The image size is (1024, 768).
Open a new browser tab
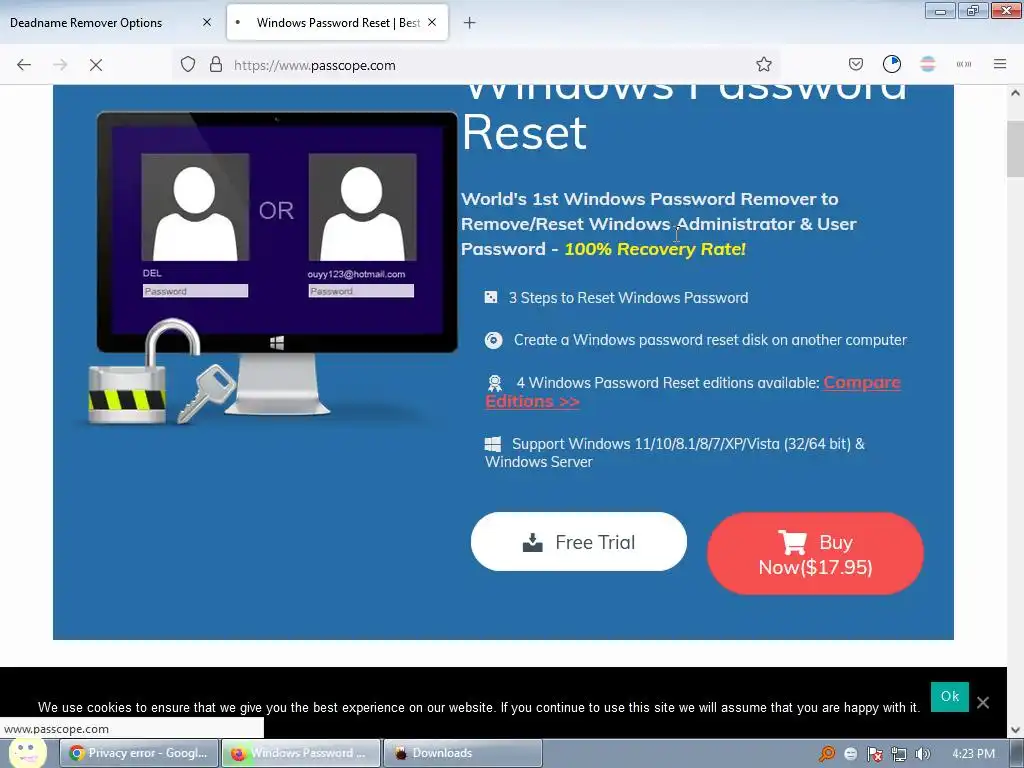470,23
